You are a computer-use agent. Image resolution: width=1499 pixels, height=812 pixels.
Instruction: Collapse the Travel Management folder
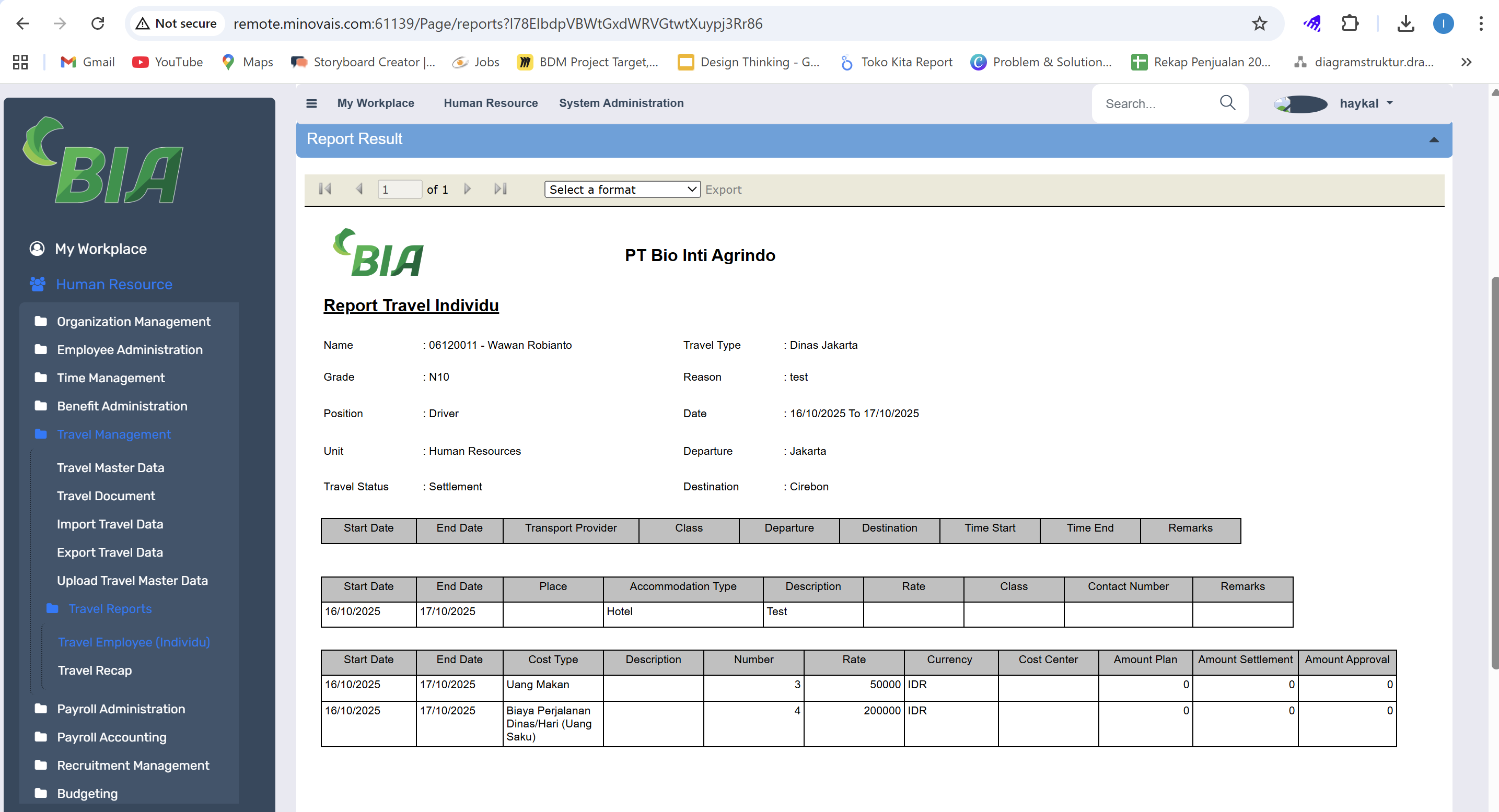point(113,434)
